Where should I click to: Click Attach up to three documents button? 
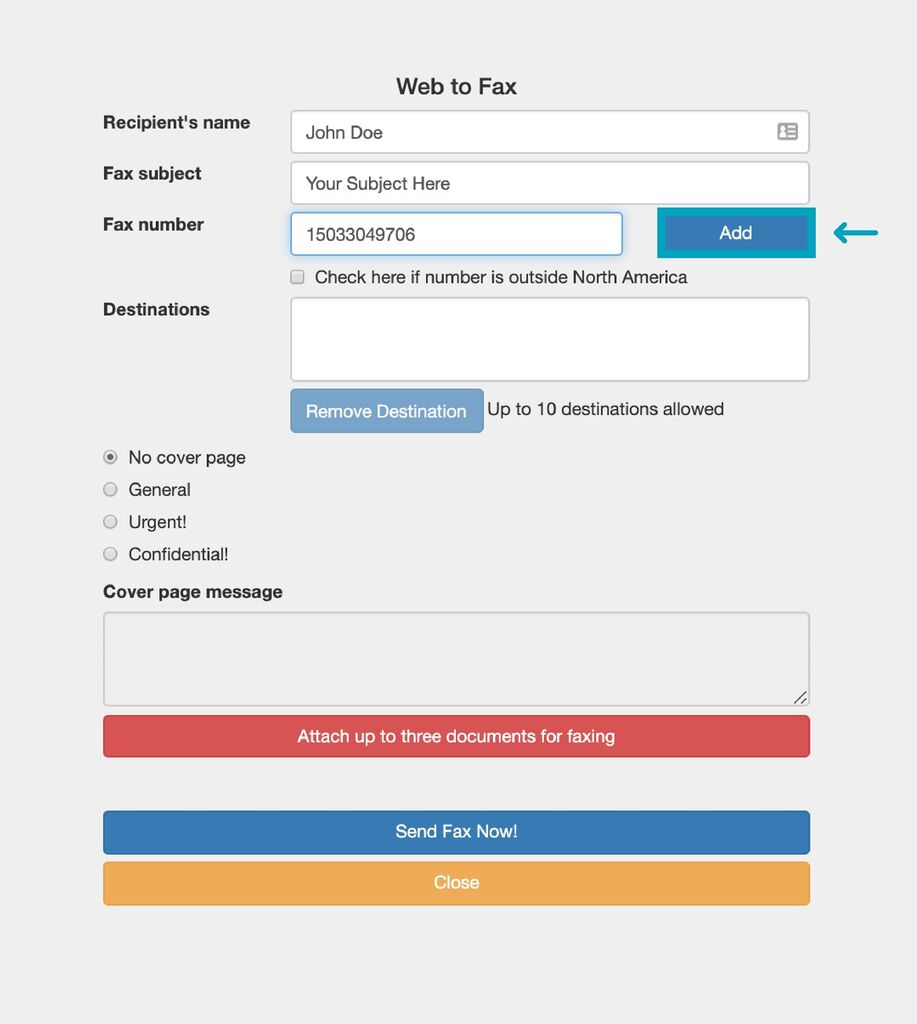coord(456,736)
